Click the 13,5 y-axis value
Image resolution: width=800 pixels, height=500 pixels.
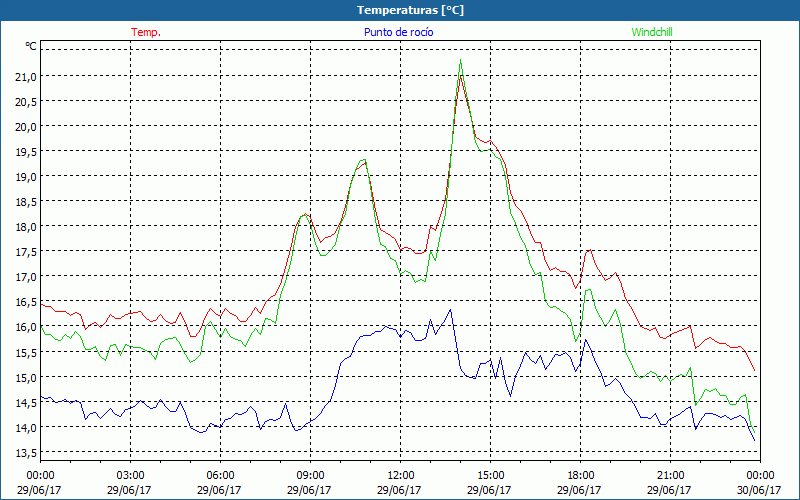(26, 453)
